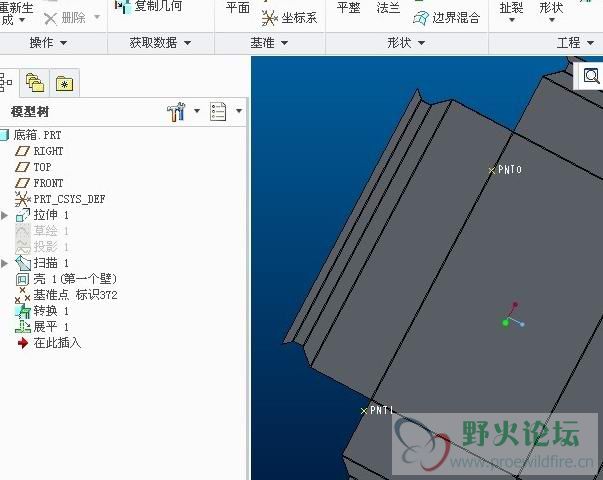This screenshot has width=603, height=480.
Task: Select the PRT_CSYS_DEF coordinate system icon
Action: coord(22,199)
